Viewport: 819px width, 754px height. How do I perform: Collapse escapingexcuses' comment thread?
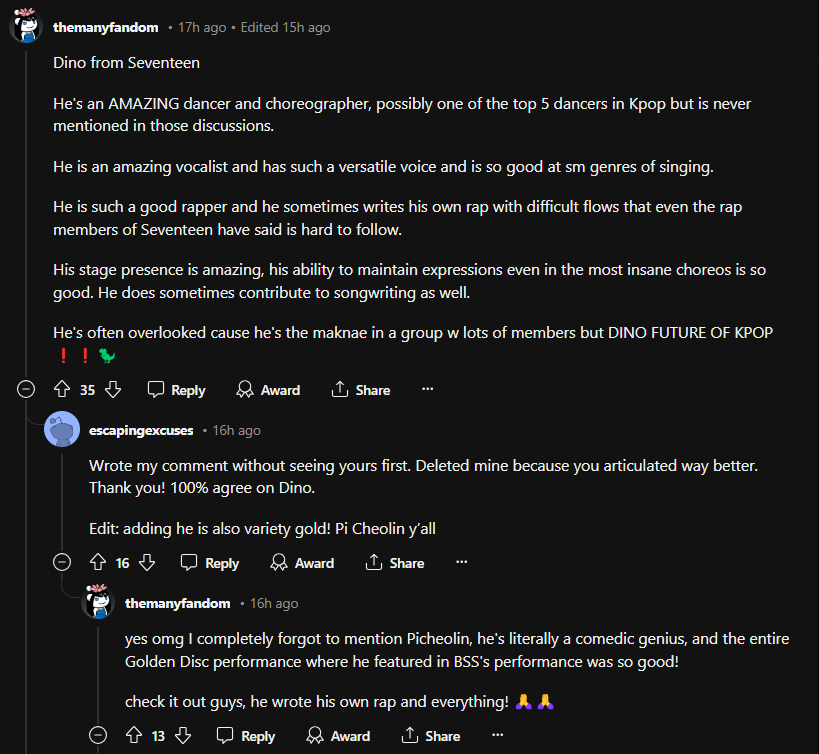(x=62, y=563)
